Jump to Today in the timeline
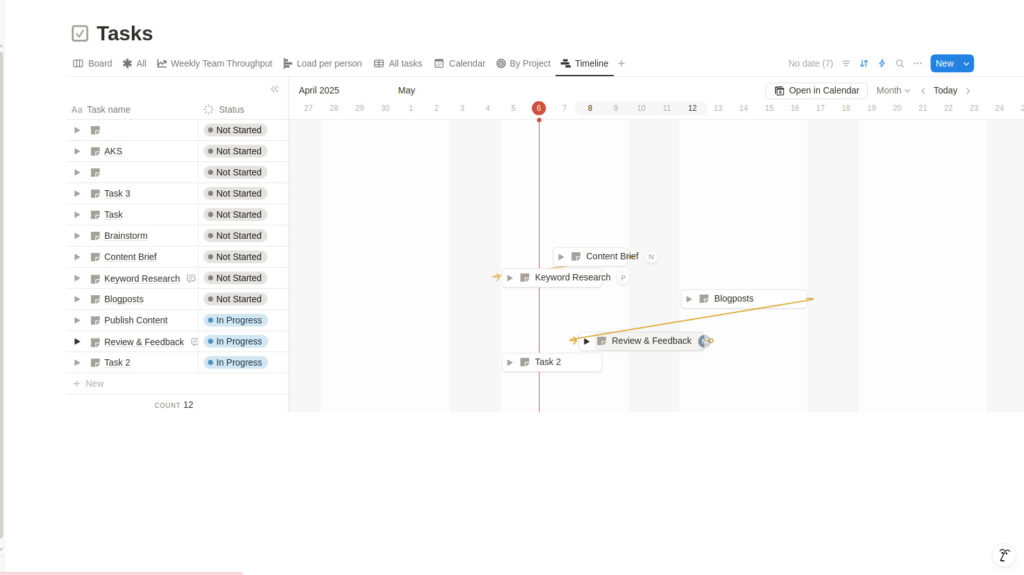Image resolution: width=1024 pixels, height=575 pixels. pos(945,90)
